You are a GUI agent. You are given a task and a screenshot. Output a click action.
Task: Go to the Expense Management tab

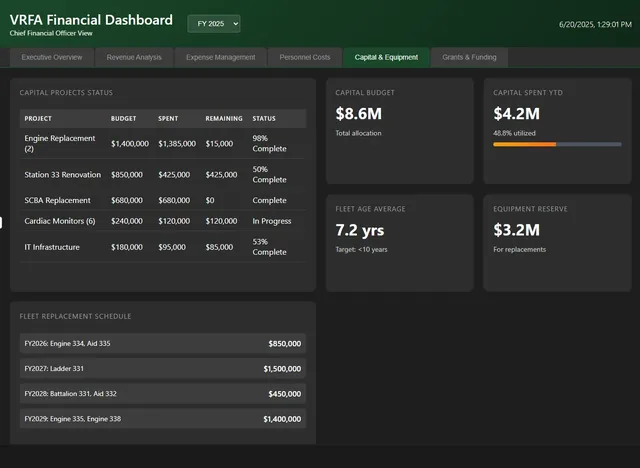pyautogui.click(x=220, y=58)
